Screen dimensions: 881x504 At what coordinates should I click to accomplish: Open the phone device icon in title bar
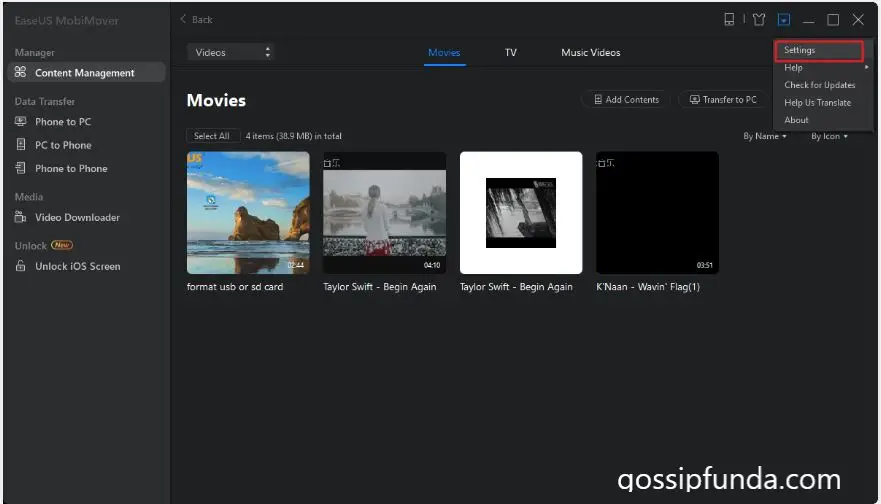729,20
